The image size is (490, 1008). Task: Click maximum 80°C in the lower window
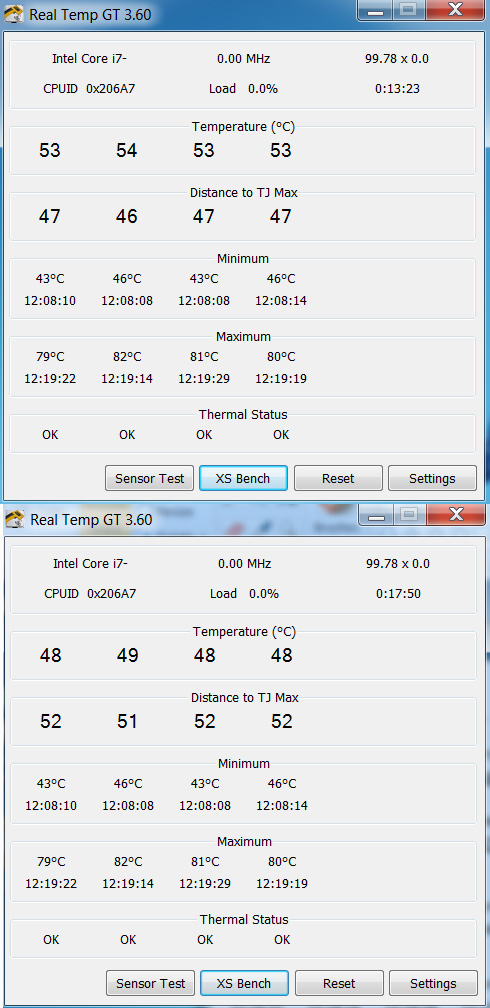click(x=282, y=862)
